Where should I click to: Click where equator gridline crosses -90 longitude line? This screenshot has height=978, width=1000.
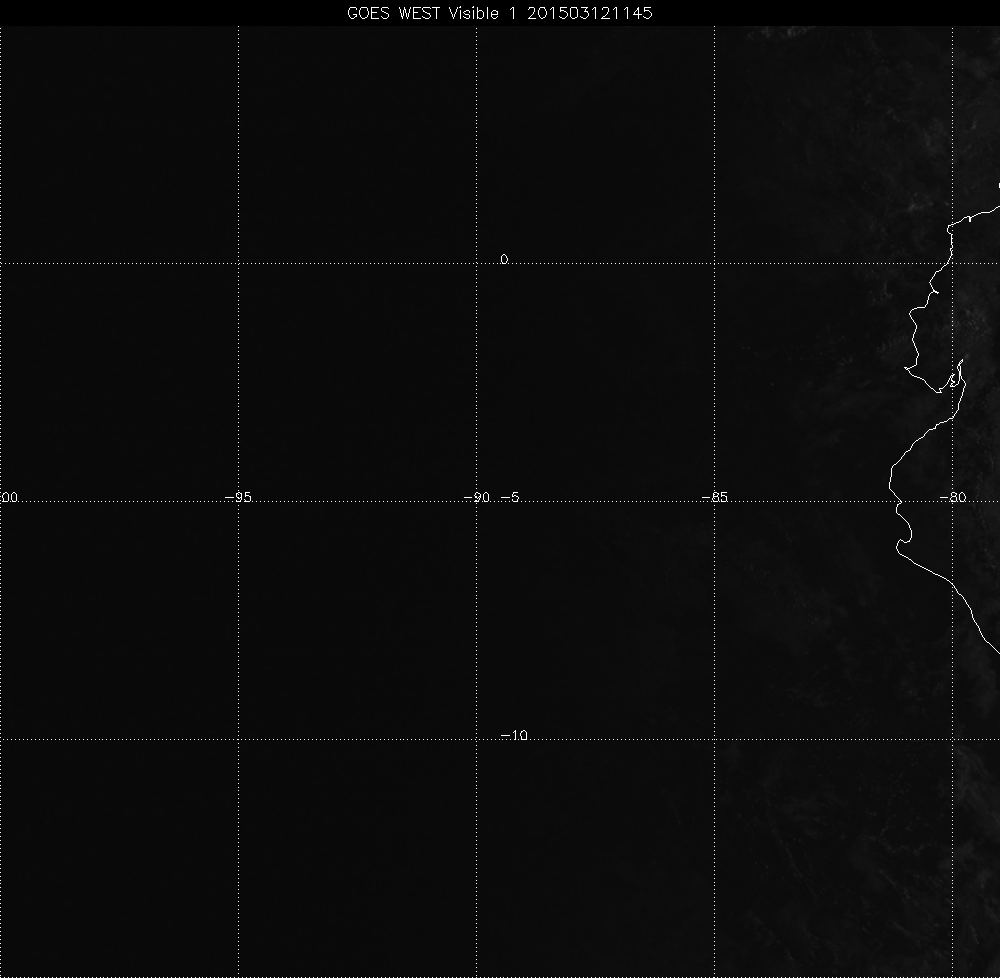(476, 263)
